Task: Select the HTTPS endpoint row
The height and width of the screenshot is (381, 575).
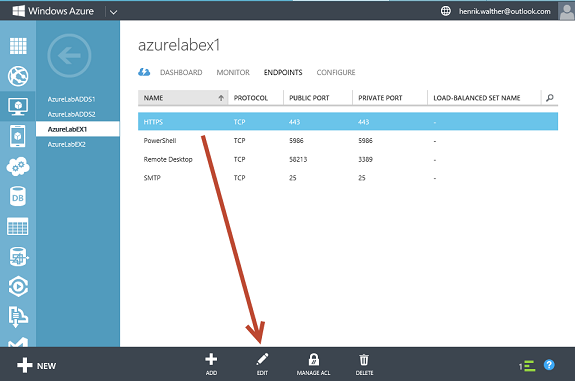Action: 348,122
